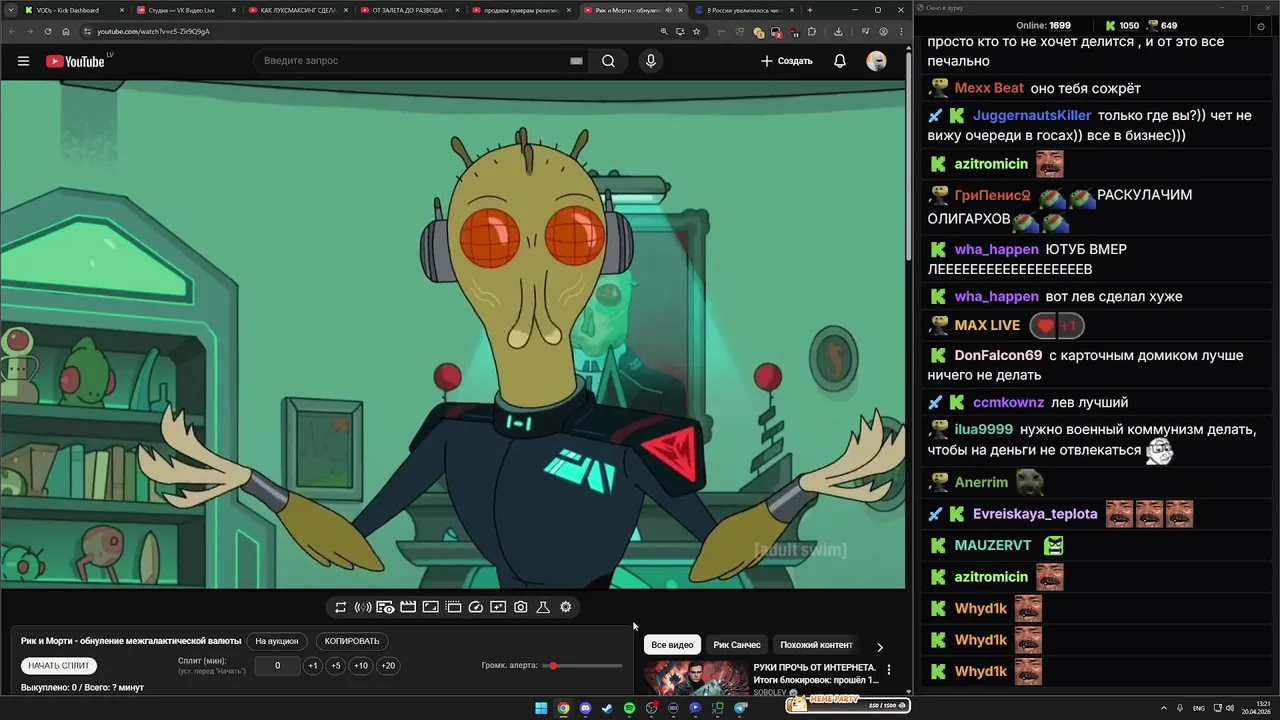The image size is (1280, 720).
Task: Open more options for the SOBOLEV video
Action: (889, 669)
